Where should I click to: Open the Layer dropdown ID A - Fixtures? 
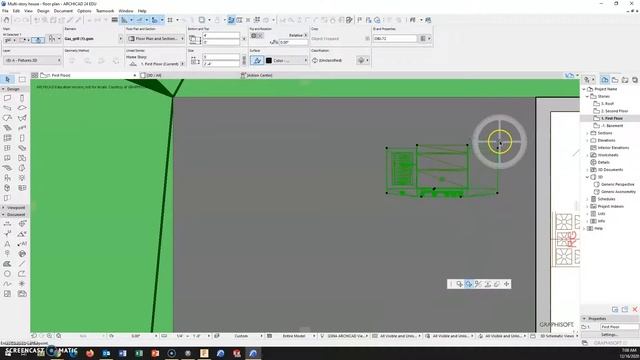coord(32,60)
